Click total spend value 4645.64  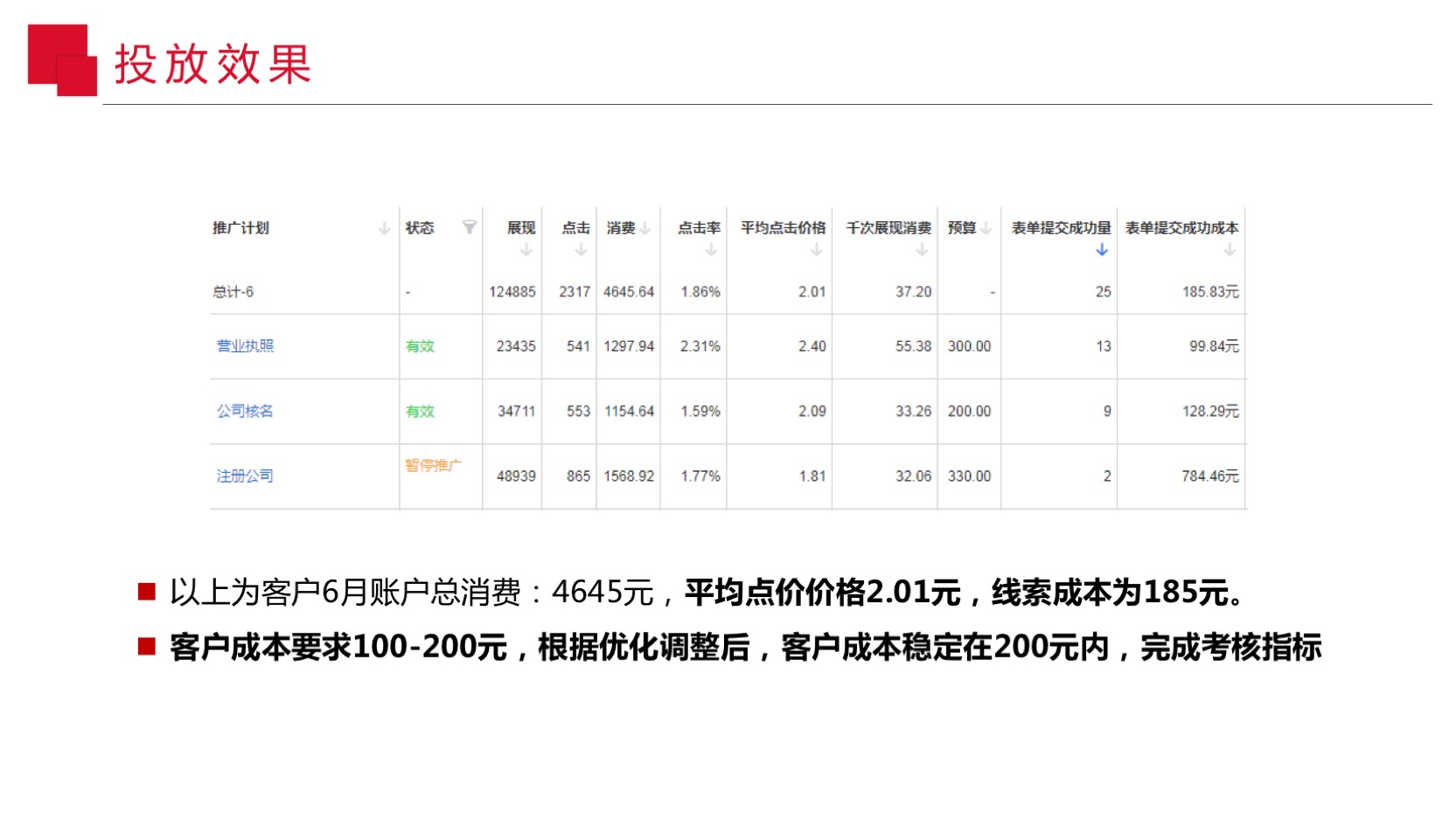tap(629, 292)
